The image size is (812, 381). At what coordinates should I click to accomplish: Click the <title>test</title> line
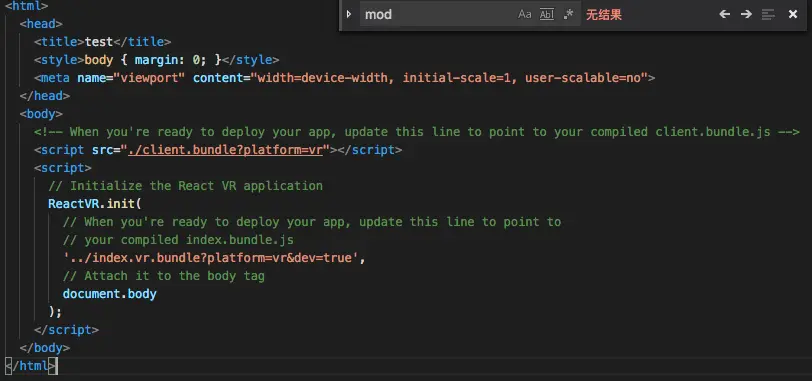[103, 42]
